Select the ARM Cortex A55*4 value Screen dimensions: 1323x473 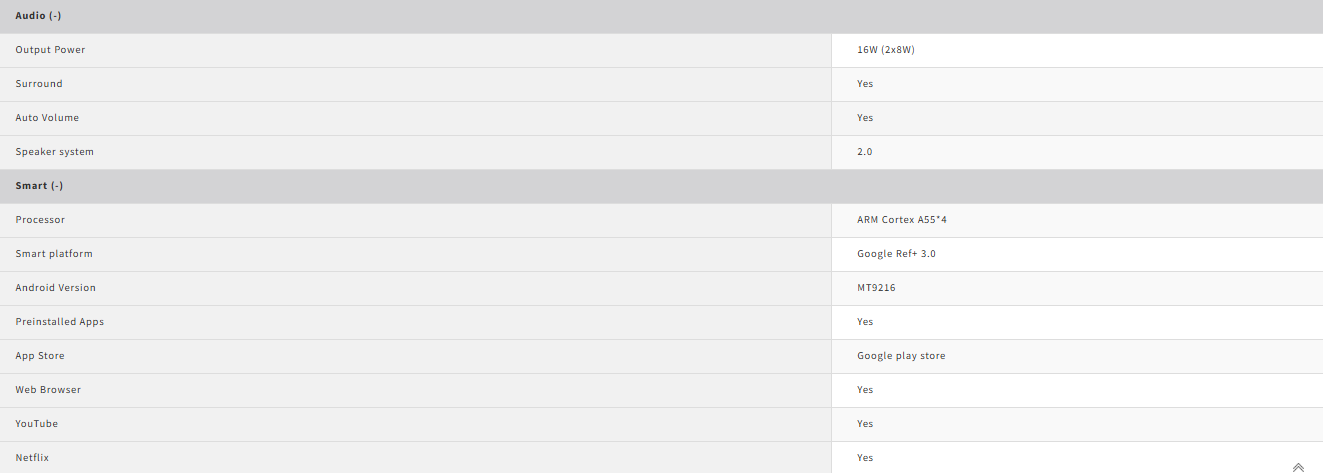point(902,220)
